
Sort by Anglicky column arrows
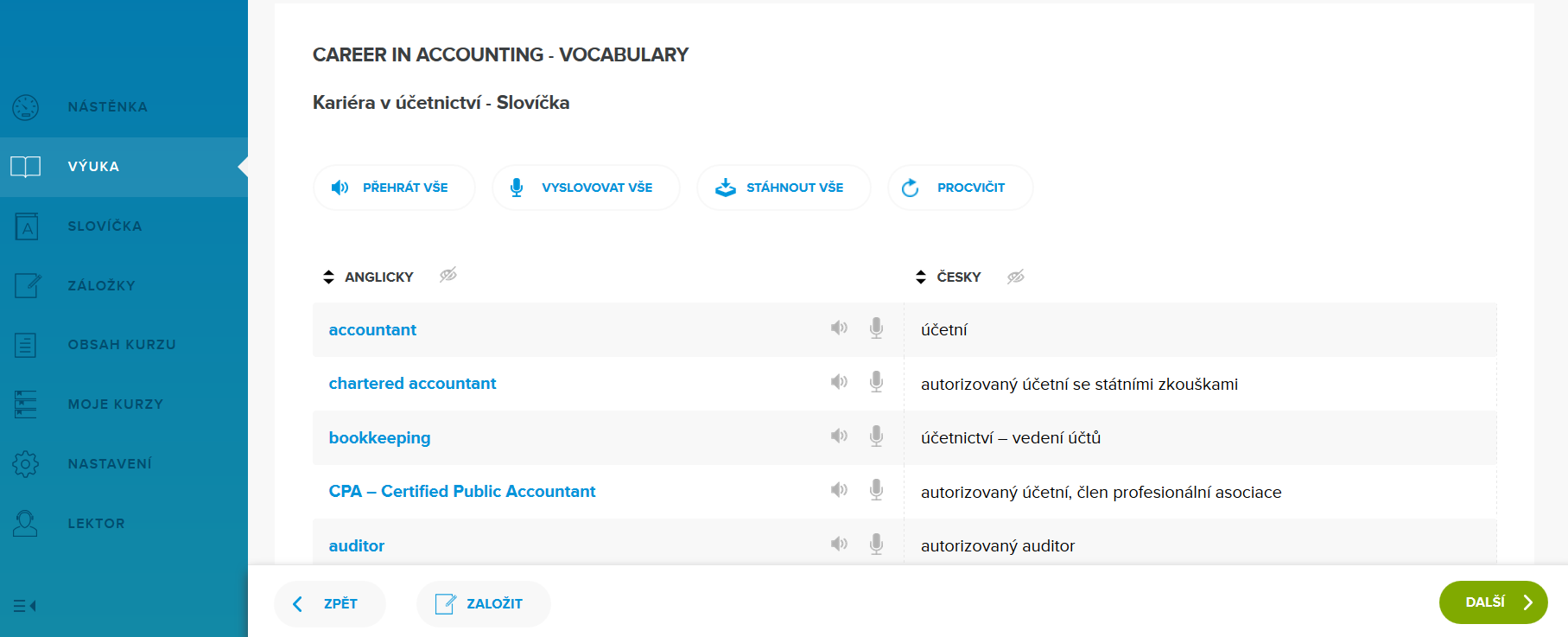(x=328, y=277)
